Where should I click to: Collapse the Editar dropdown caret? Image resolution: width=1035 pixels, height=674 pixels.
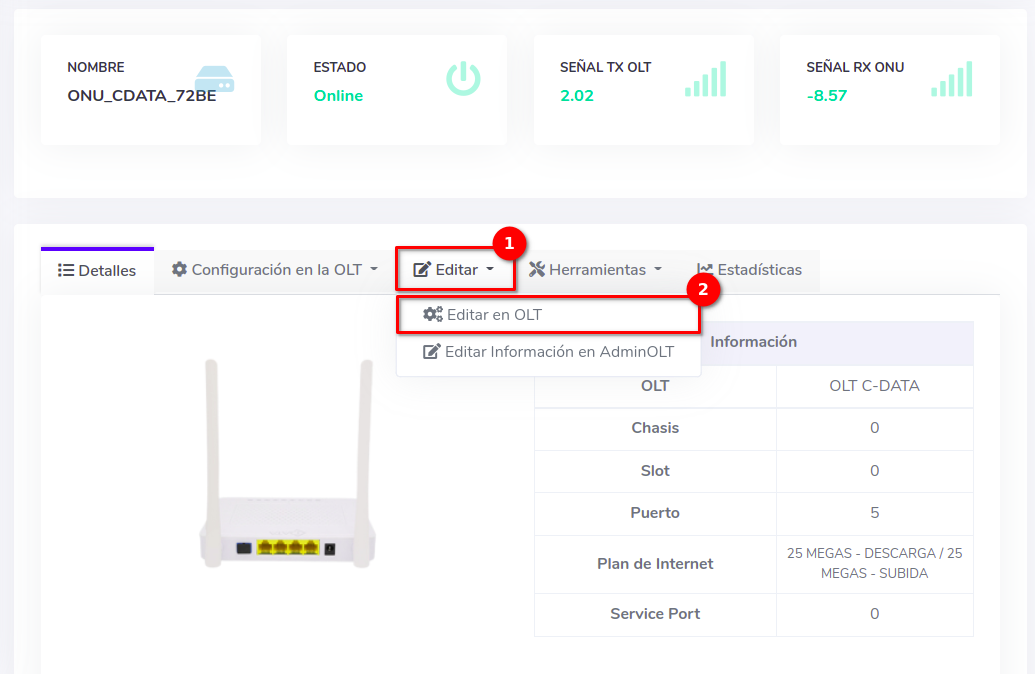point(490,270)
